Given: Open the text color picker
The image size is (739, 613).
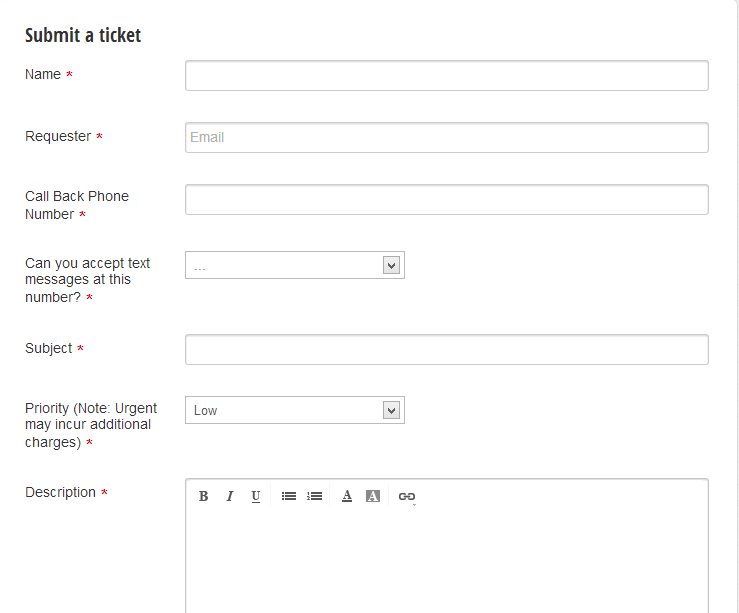Looking at the screenshot, I should 347,496.
